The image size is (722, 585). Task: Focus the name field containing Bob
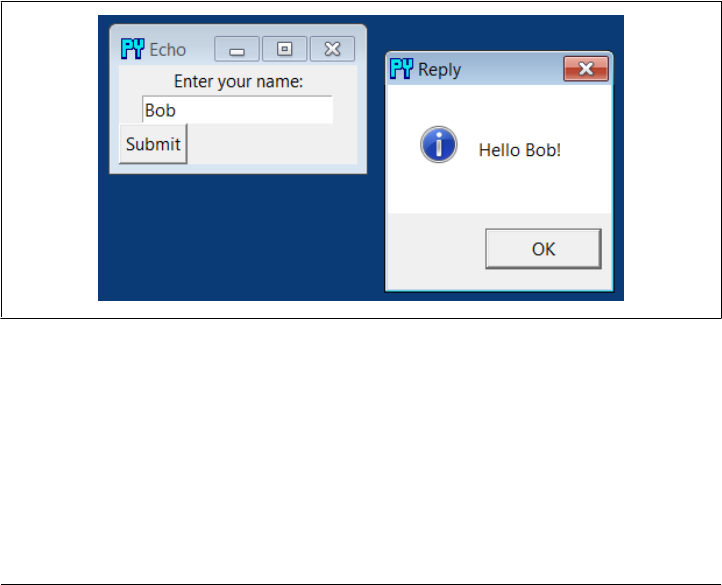pyautogui.click(x=237, y=110)
